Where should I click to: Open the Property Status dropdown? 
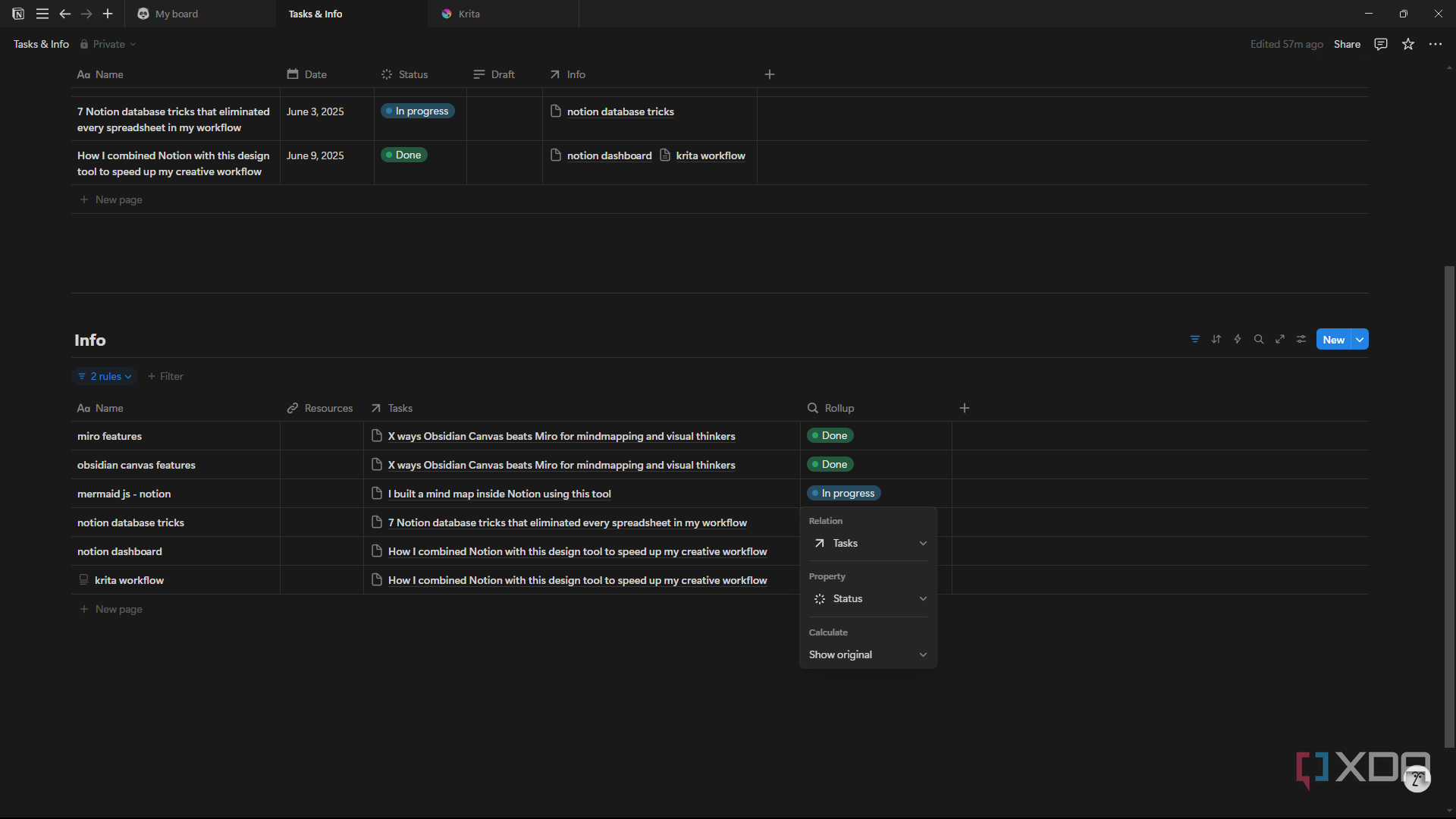[x=868, y=598]
